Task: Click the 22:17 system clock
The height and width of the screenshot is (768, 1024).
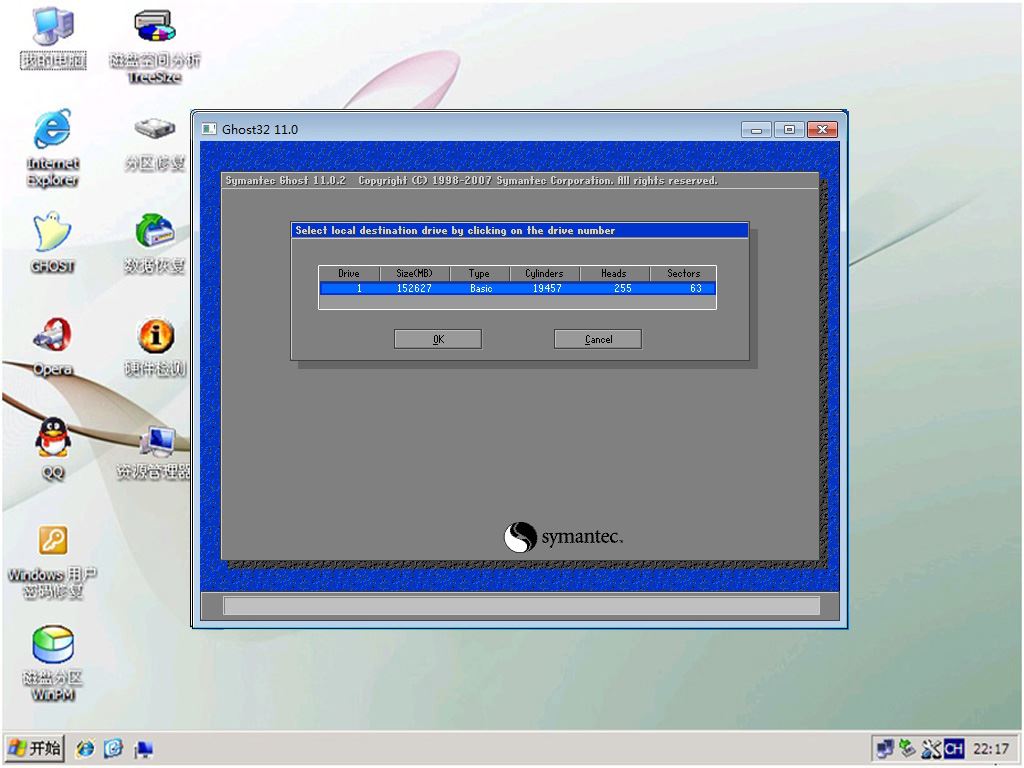Action: (x=991, y=748)
